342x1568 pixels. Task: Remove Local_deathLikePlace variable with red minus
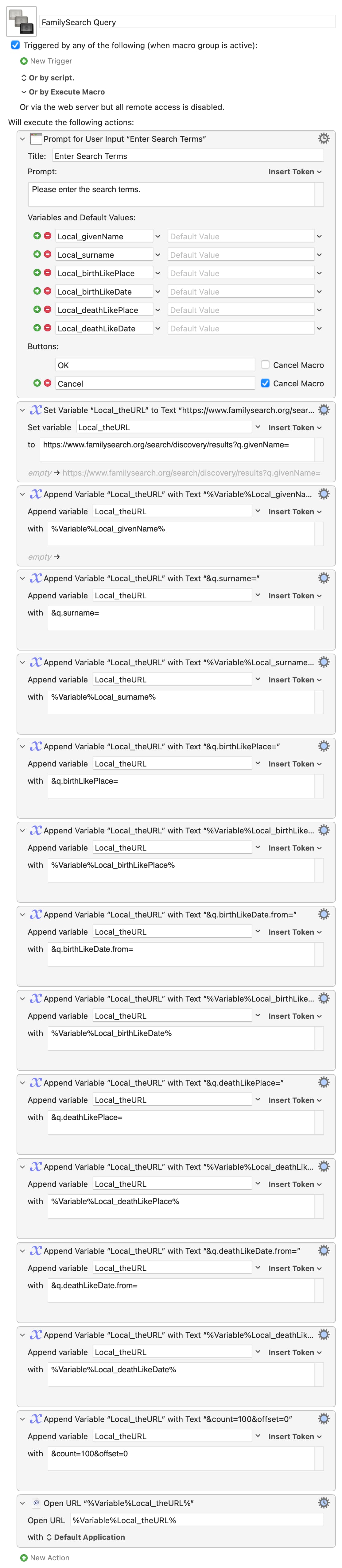(x=48, y=309)
